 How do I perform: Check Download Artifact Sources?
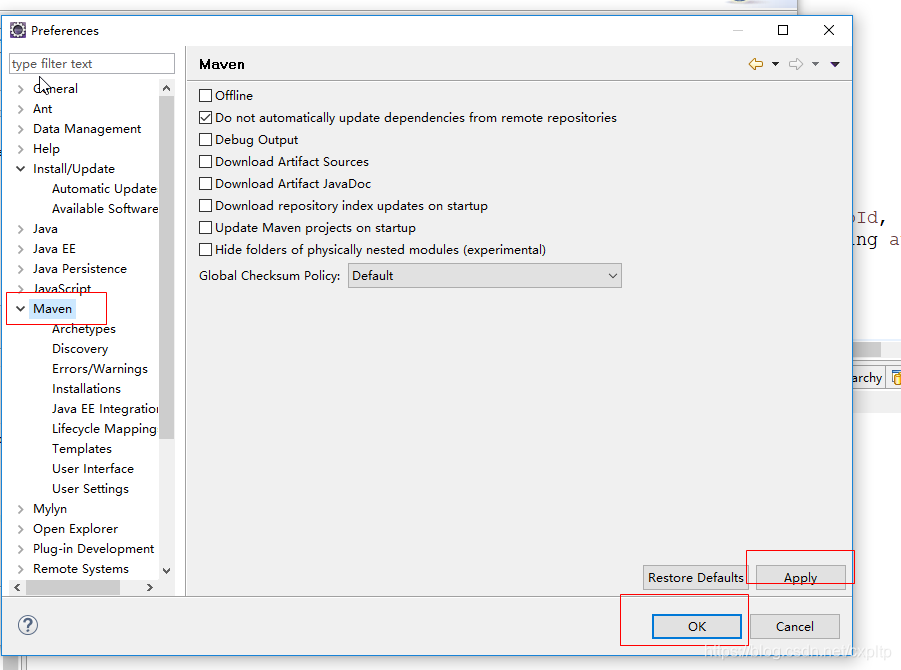pos(205,161)
